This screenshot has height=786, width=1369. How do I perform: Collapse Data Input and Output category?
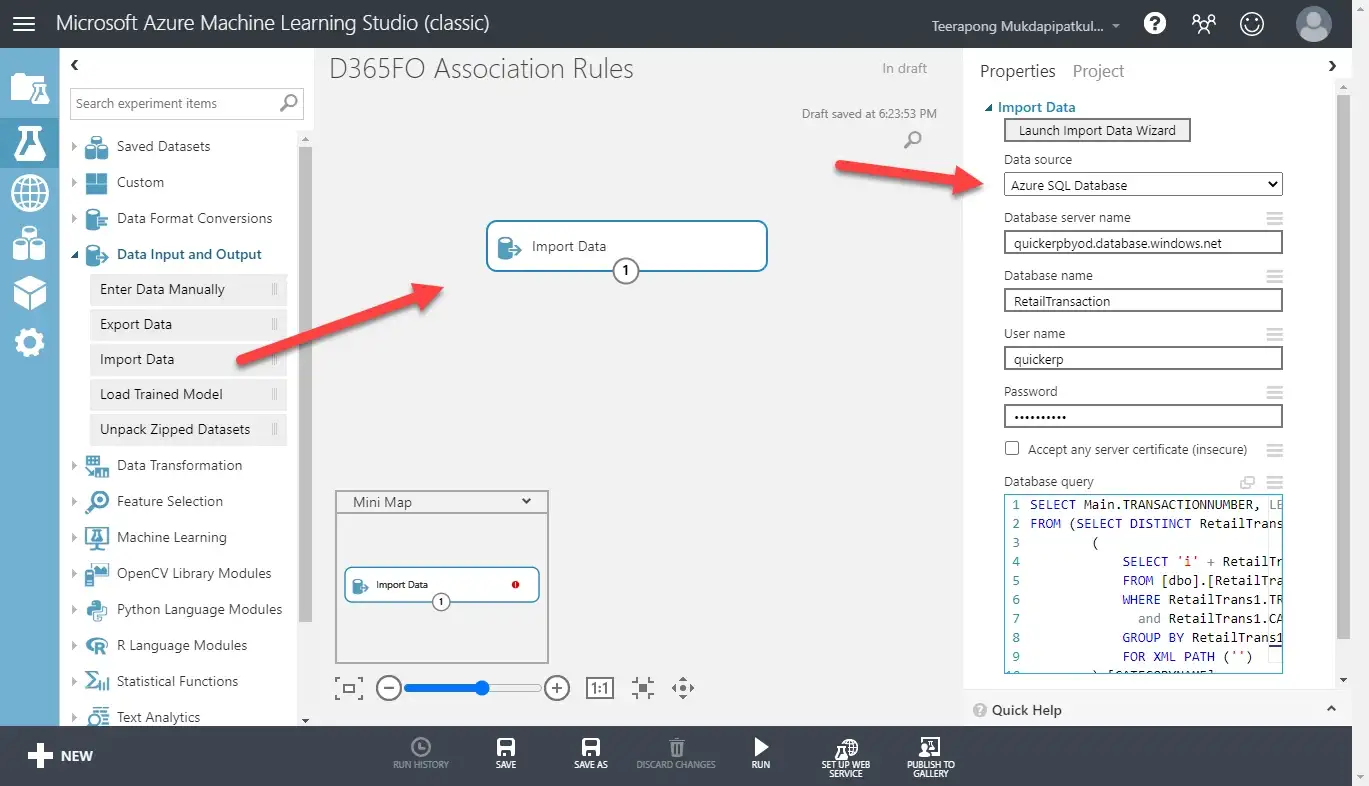[x=74, y=255]
